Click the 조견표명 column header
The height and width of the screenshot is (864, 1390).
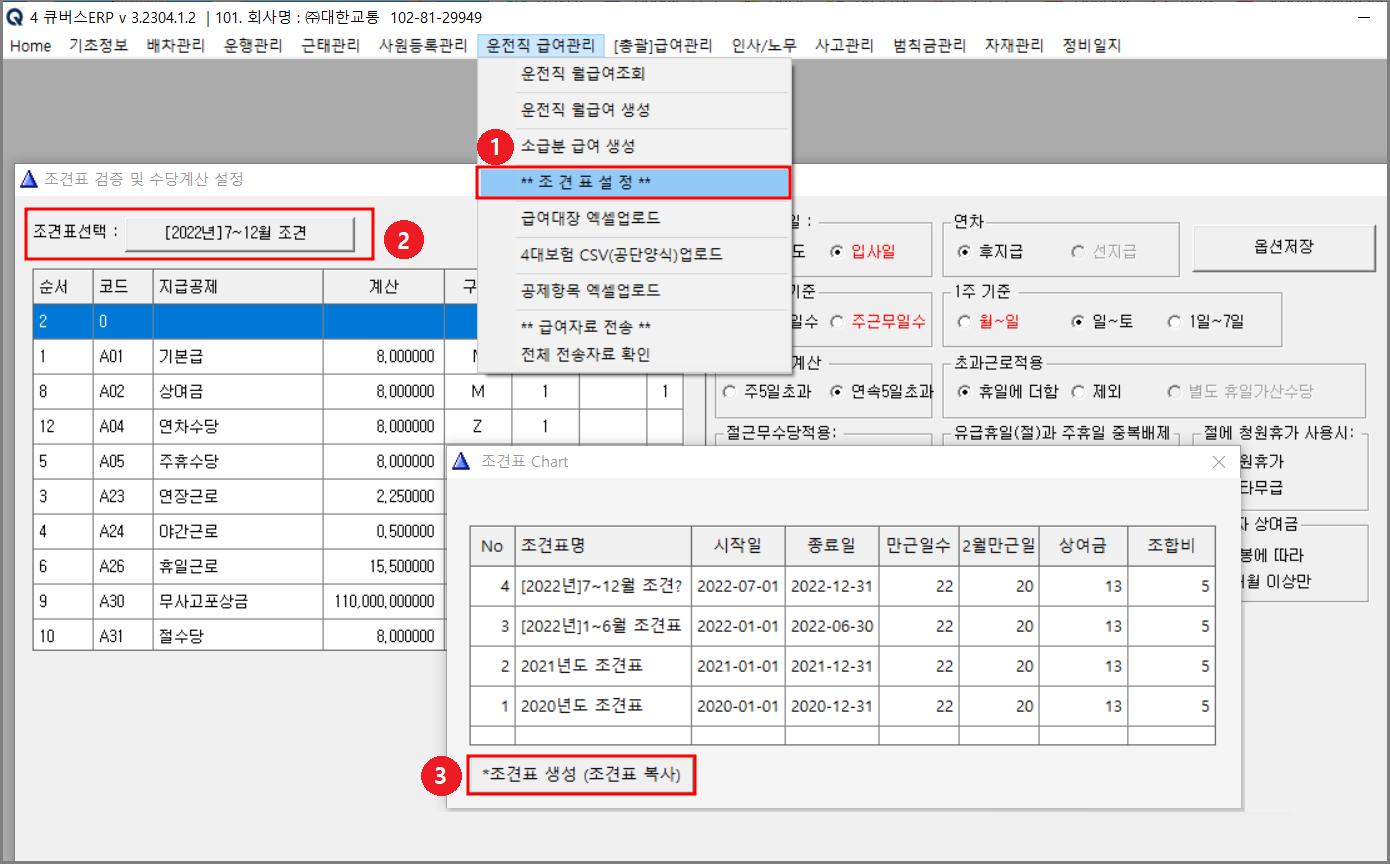(x=602, y=546)
